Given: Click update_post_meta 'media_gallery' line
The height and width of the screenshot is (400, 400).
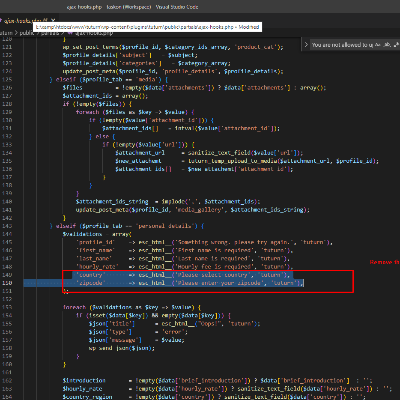Looking at the screenshot, I should 193,210.
